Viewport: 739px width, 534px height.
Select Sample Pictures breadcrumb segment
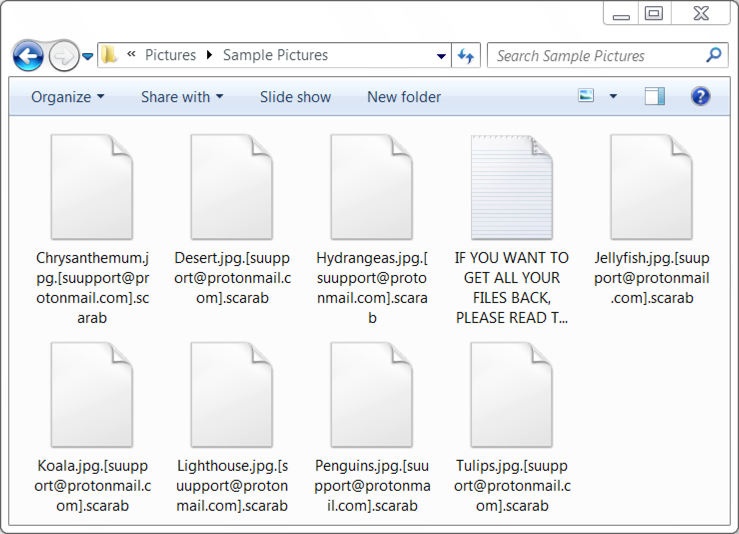(275, 55)
